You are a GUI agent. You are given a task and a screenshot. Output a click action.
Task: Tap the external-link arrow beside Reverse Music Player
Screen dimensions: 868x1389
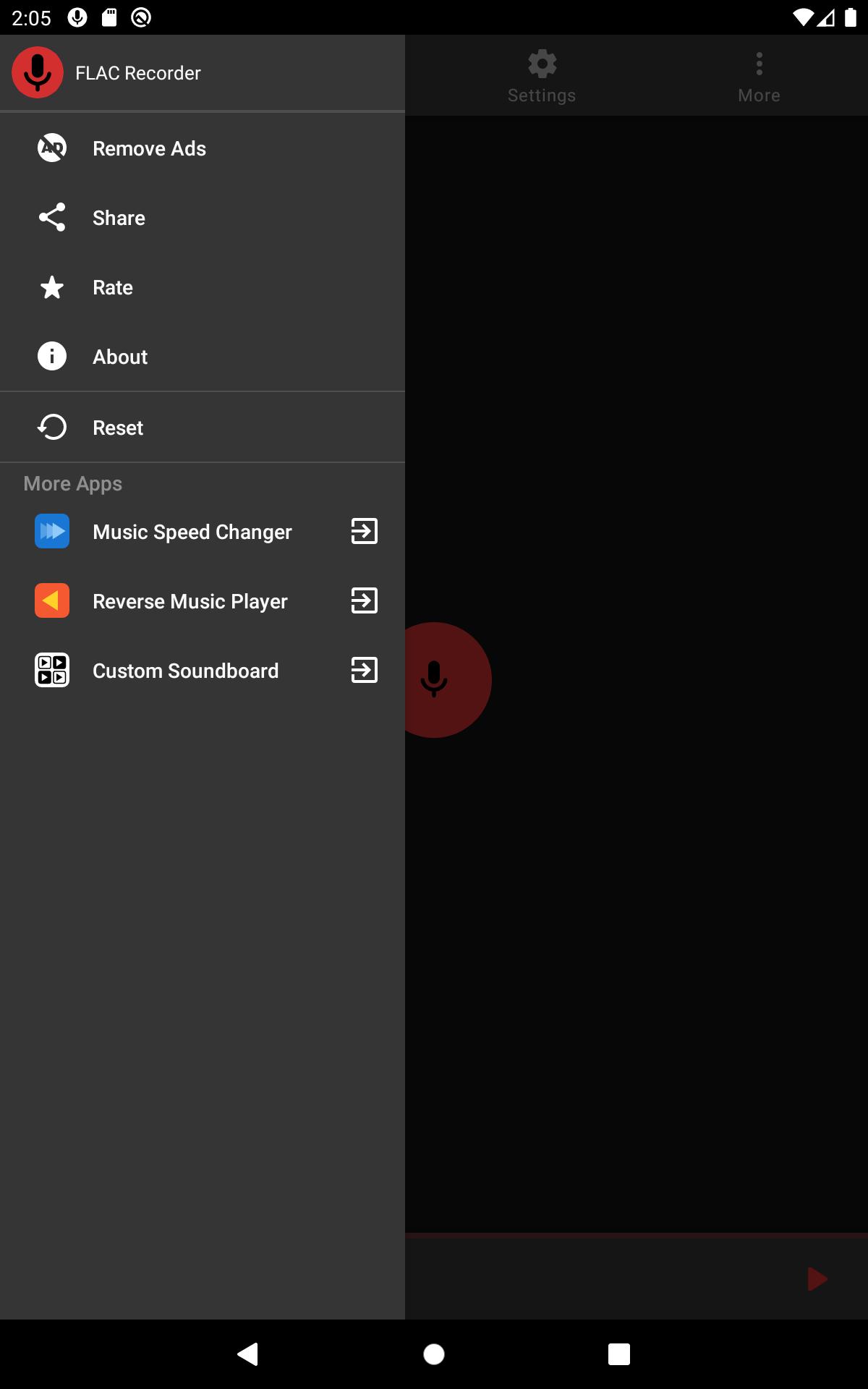tap(364, 600)
